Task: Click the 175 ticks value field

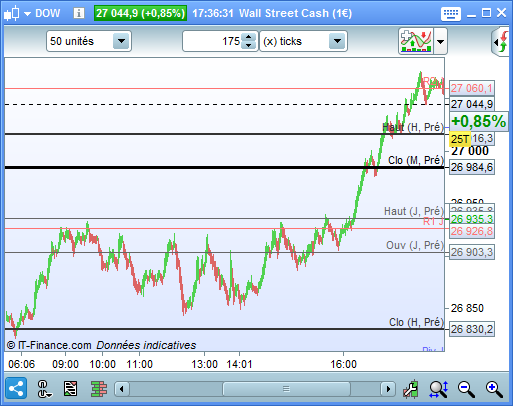Action: 212,41
